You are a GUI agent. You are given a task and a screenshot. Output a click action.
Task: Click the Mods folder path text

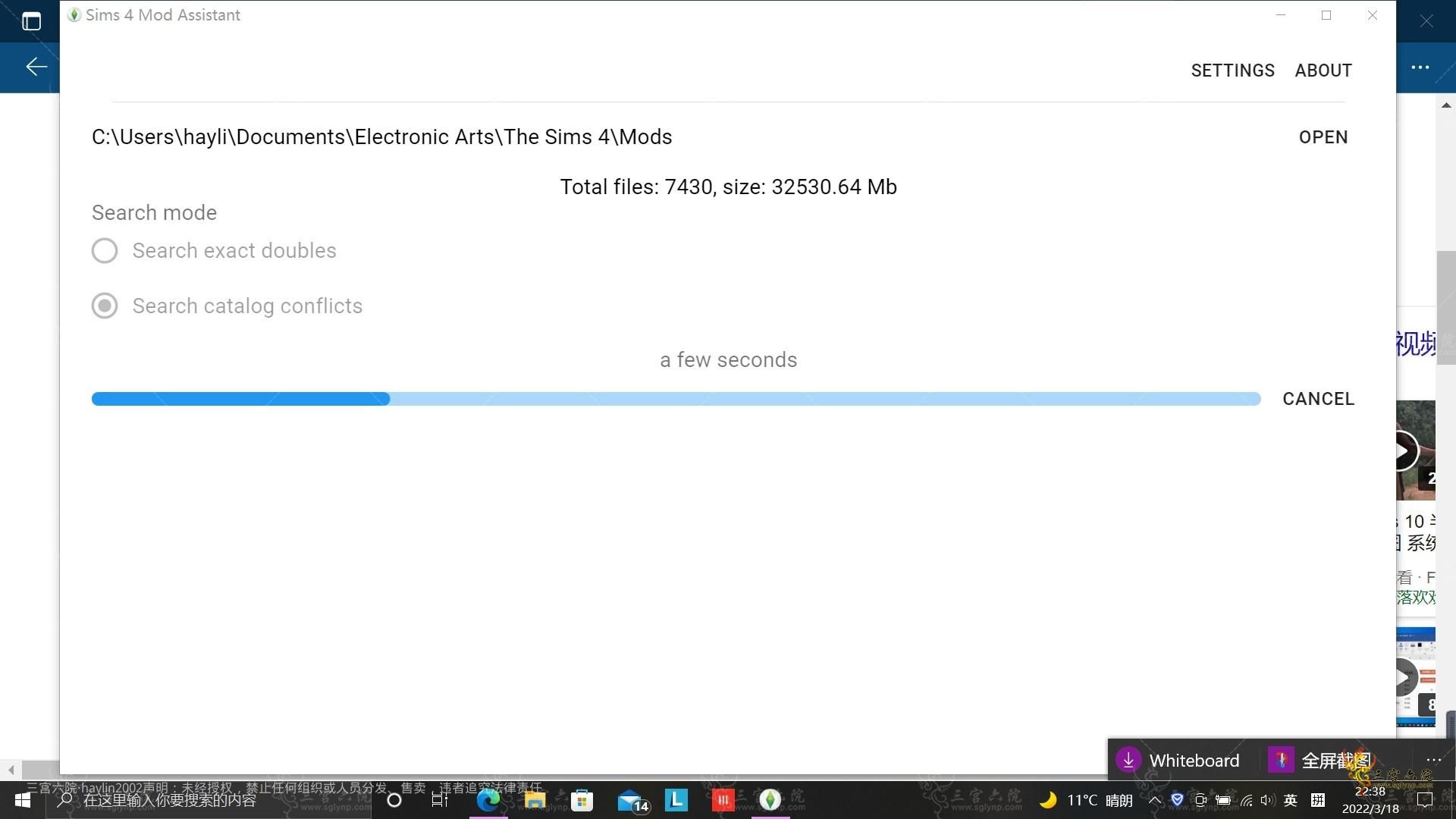(381, 137)
